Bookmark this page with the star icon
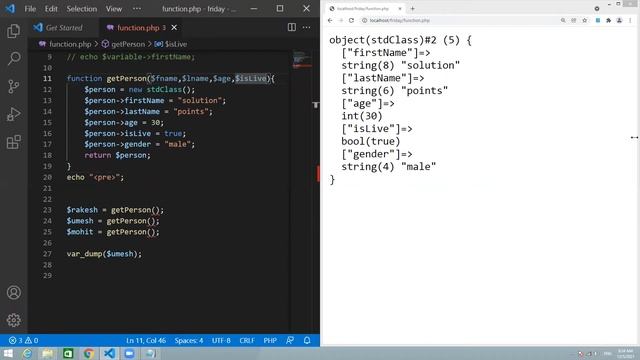The height and width of the screenshot is (360, 640). (x=584, y=20)
